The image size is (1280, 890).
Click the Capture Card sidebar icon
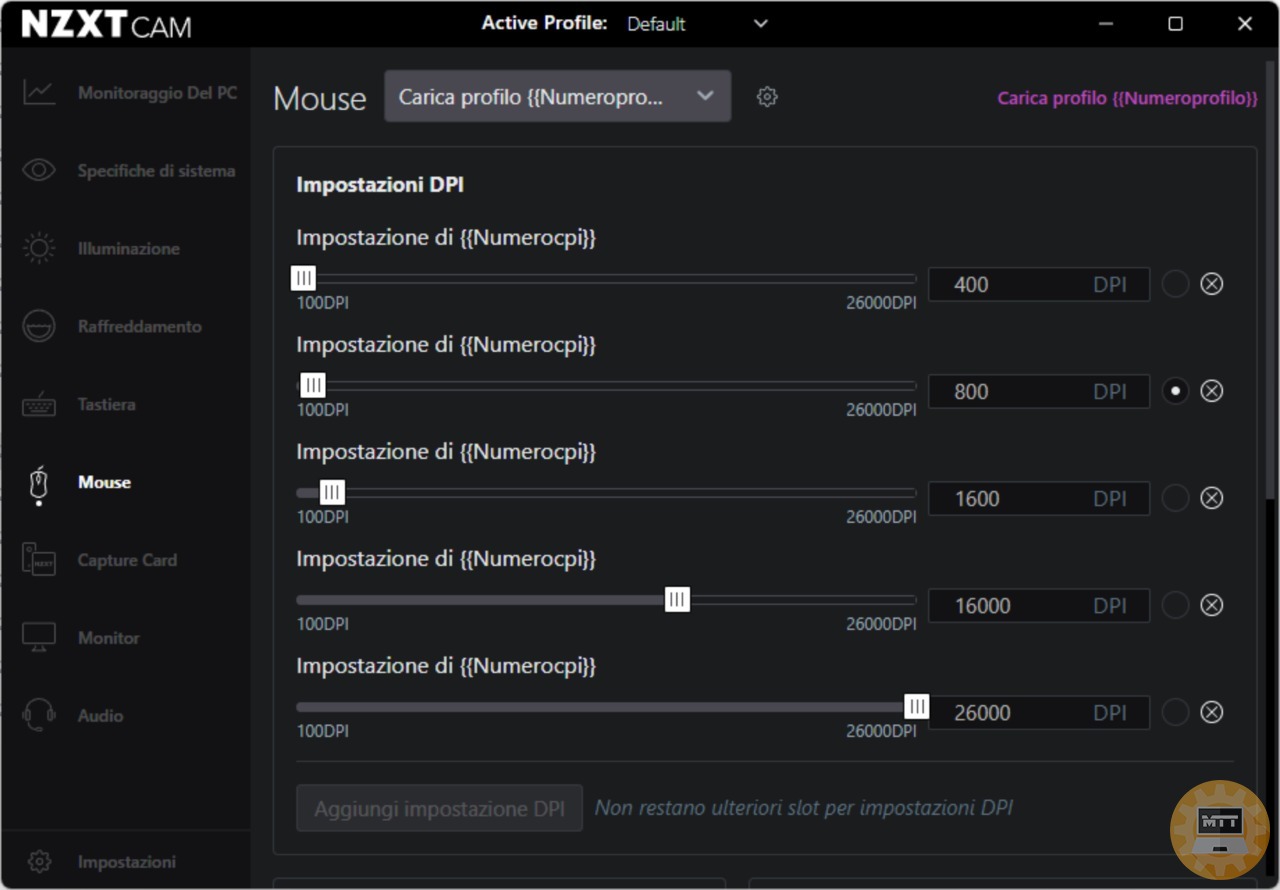click(x=39, y=560)
